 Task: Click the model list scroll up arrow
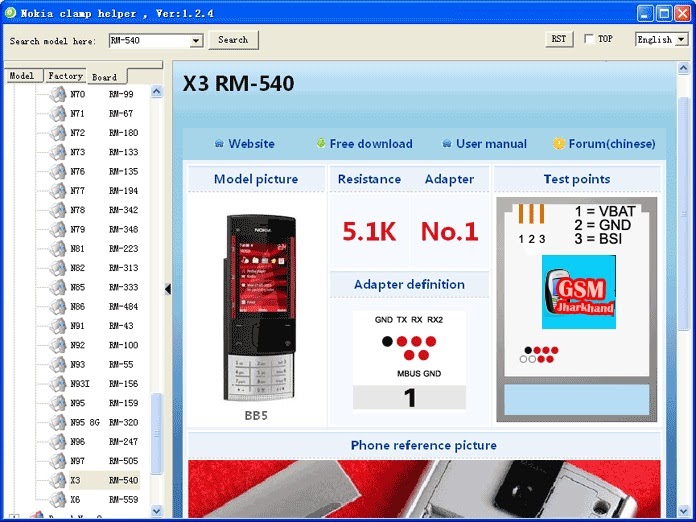coord(157,92)
